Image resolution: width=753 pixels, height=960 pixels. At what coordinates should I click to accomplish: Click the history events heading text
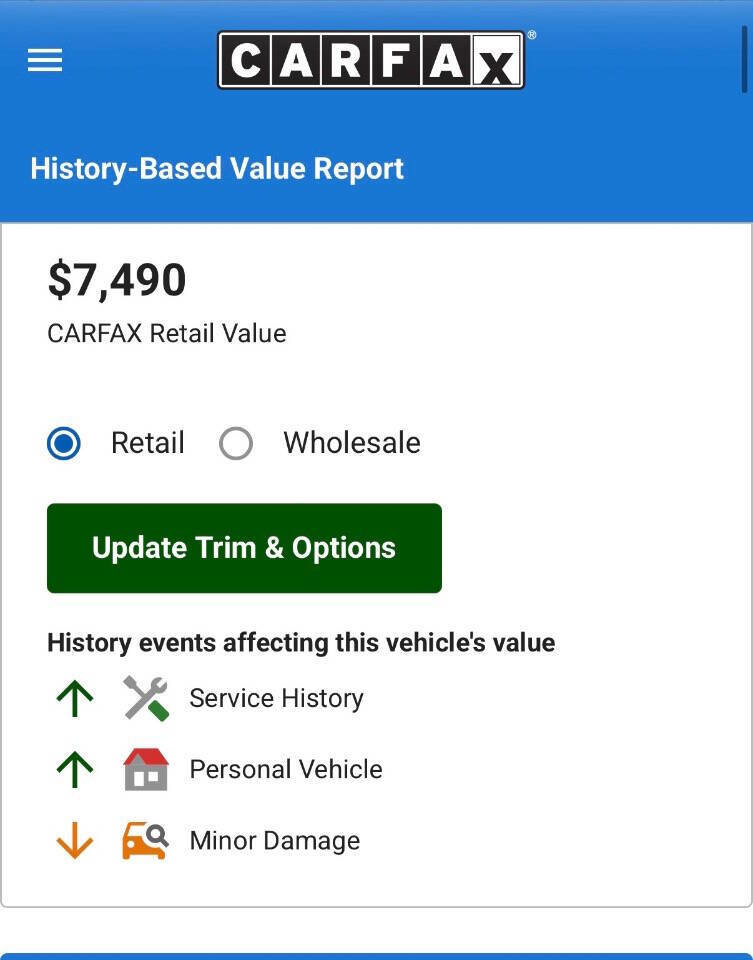pos(300,643)
